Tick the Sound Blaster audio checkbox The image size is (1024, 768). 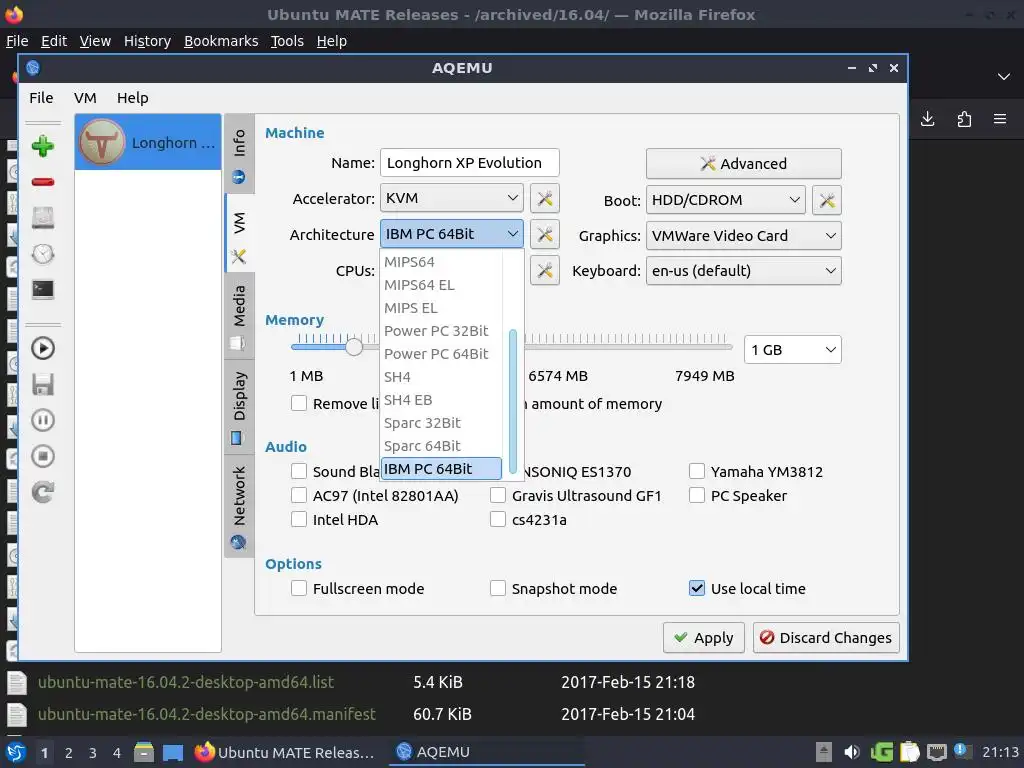pyautogui.click(x=299, y=472)
